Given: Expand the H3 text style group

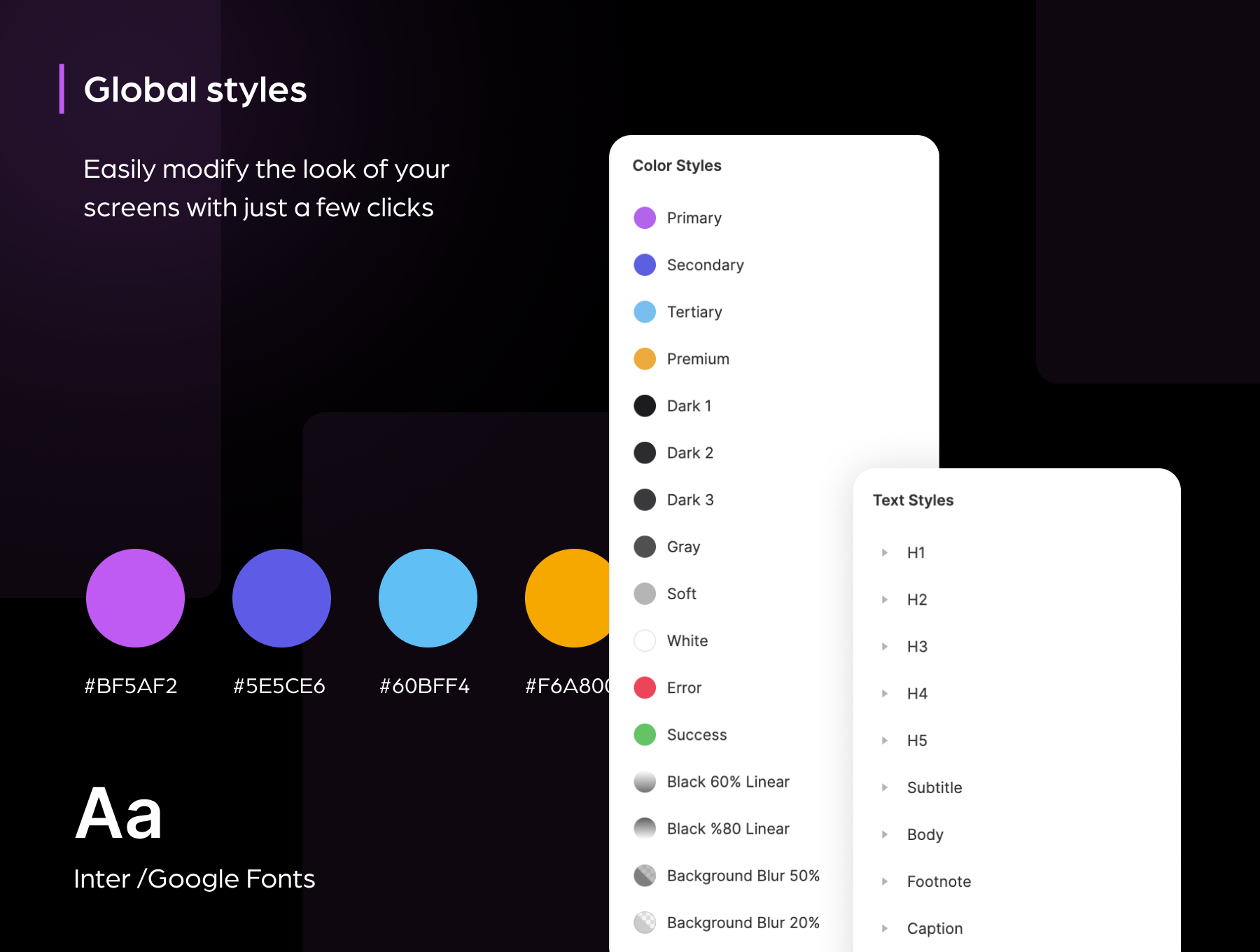Looking at the screenshot, I should pos(885,646).
